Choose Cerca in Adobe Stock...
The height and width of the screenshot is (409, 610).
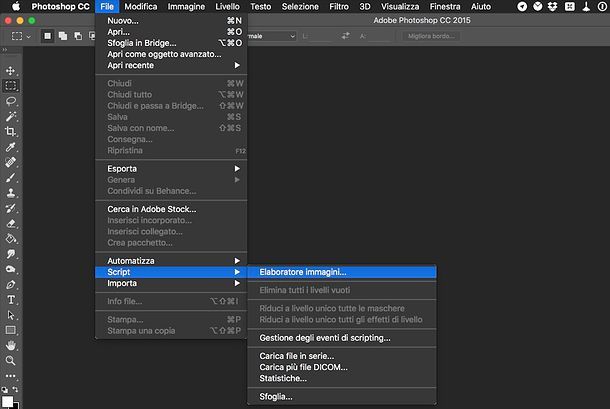coord(171,209)
